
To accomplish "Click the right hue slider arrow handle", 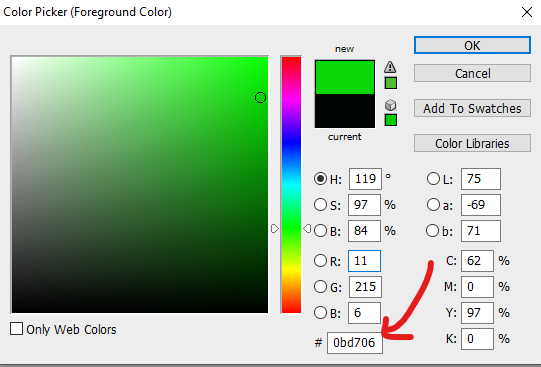I will [307, 228].
